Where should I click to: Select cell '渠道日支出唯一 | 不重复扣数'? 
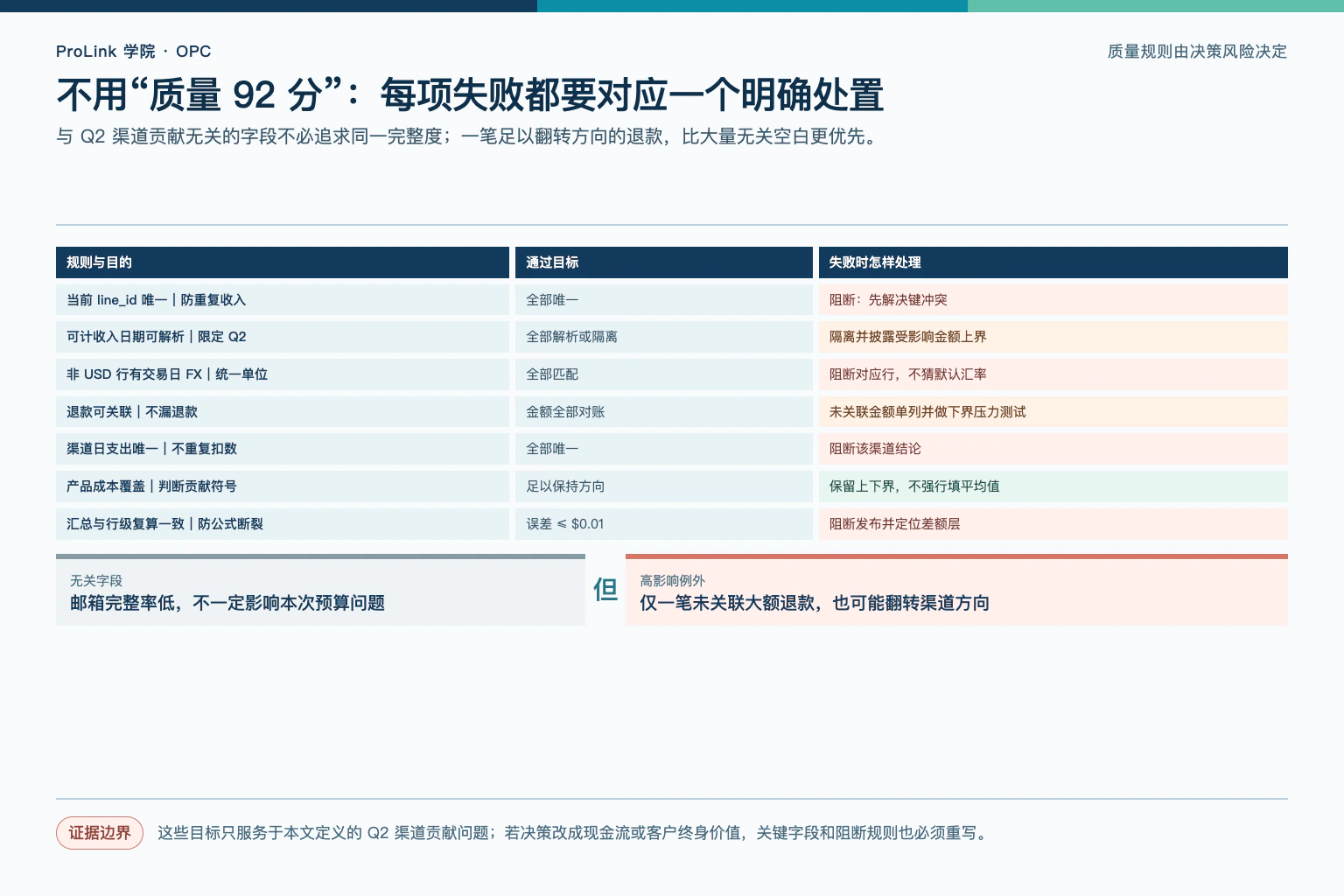pos(283,449)
